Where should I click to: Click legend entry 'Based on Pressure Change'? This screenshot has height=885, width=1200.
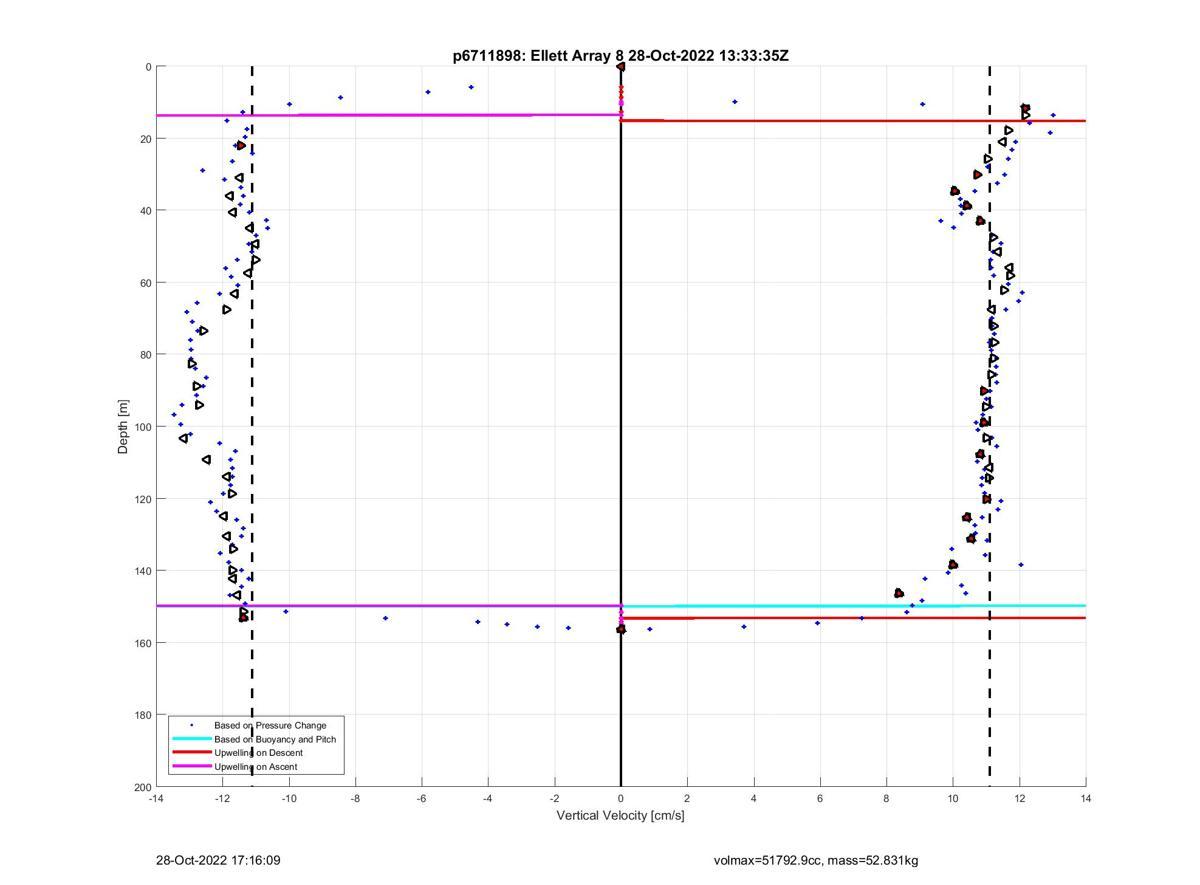(270, 725)
